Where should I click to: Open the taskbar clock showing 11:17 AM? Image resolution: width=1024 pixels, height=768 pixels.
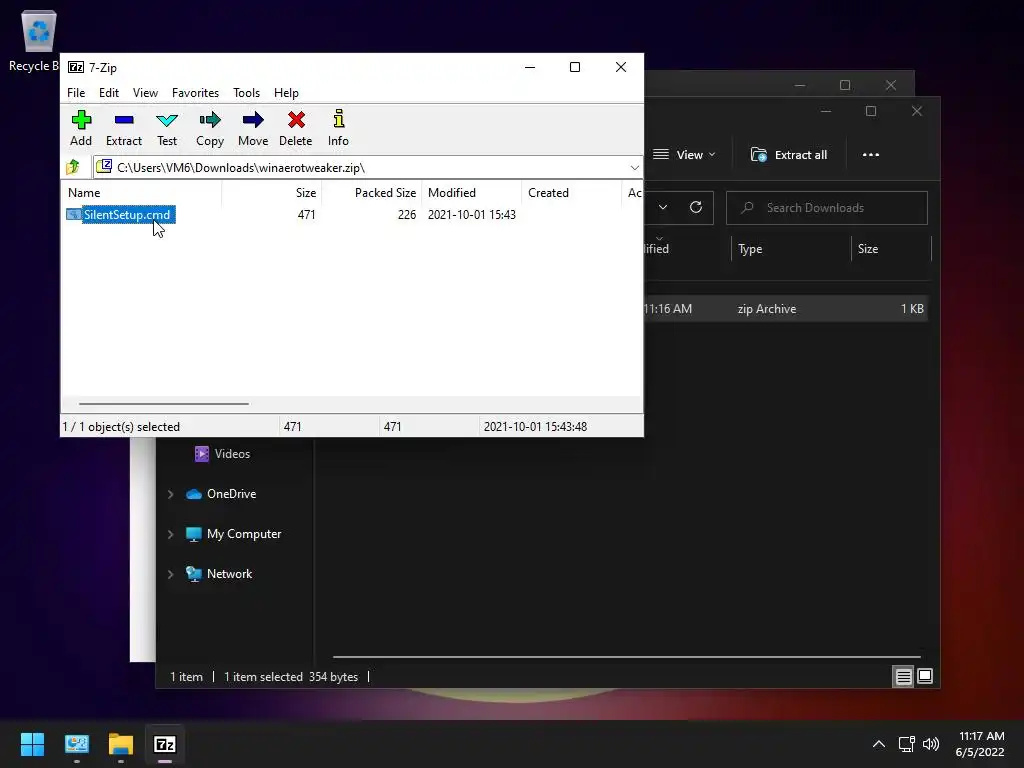[x=980, y=744]
